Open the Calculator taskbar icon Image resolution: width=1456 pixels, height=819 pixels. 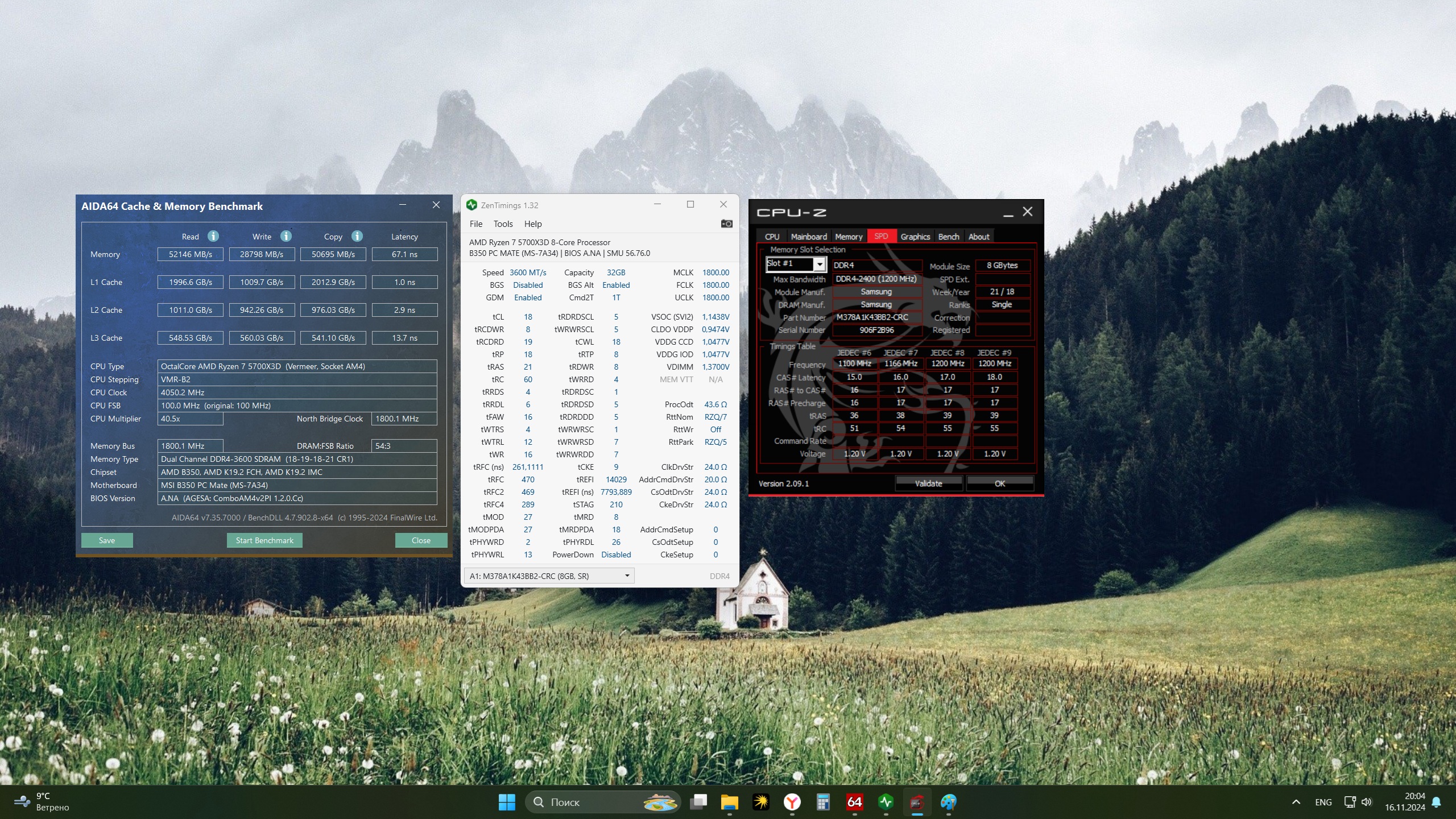pos(823,802)
